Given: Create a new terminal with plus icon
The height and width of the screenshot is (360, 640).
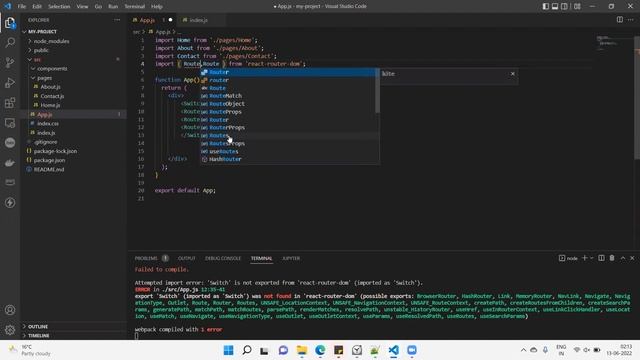Looking at the screenshot, I should (584, 258).
